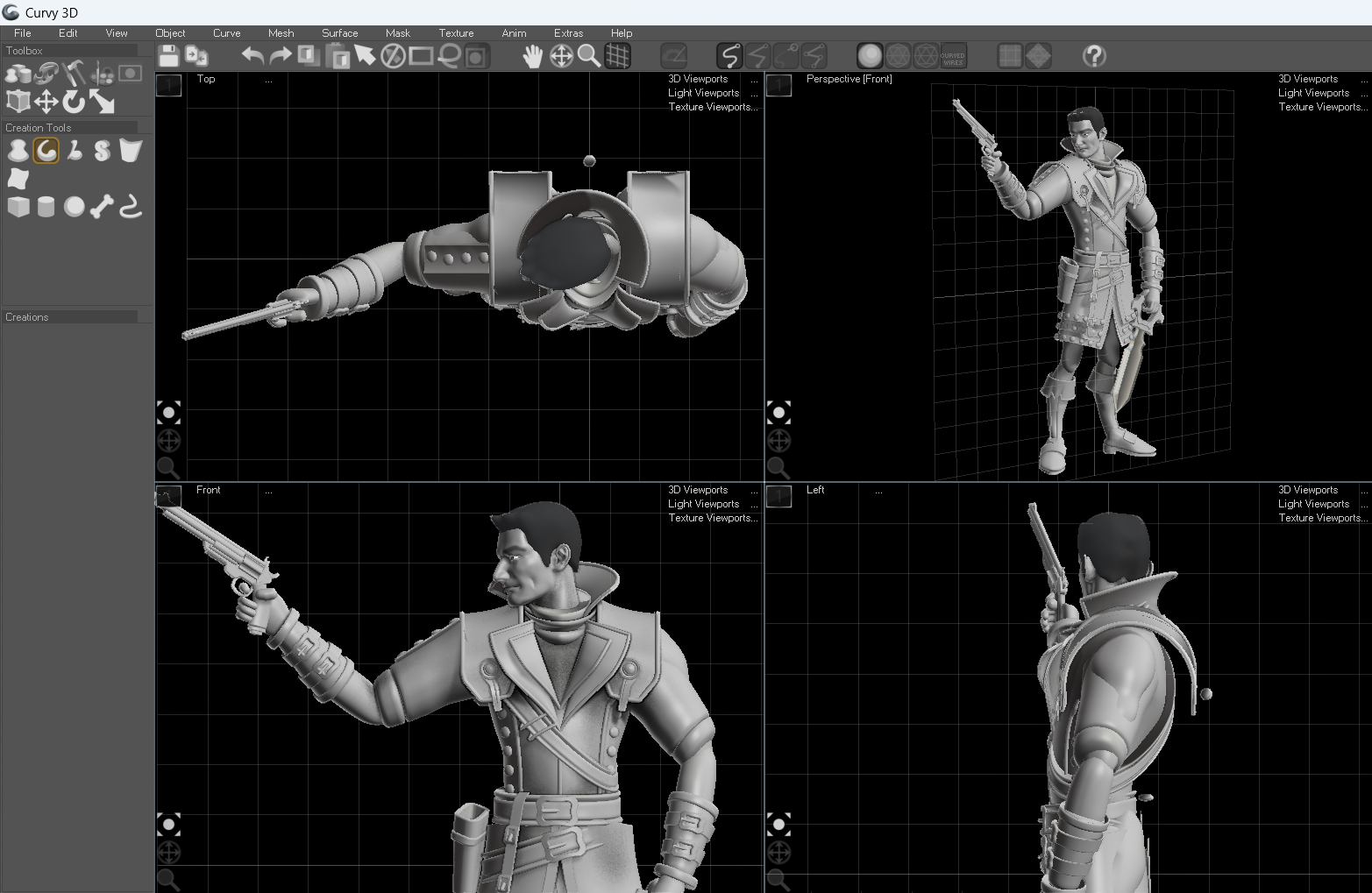
Task: Click the Copy object icon
Action: tap(309, 56)
